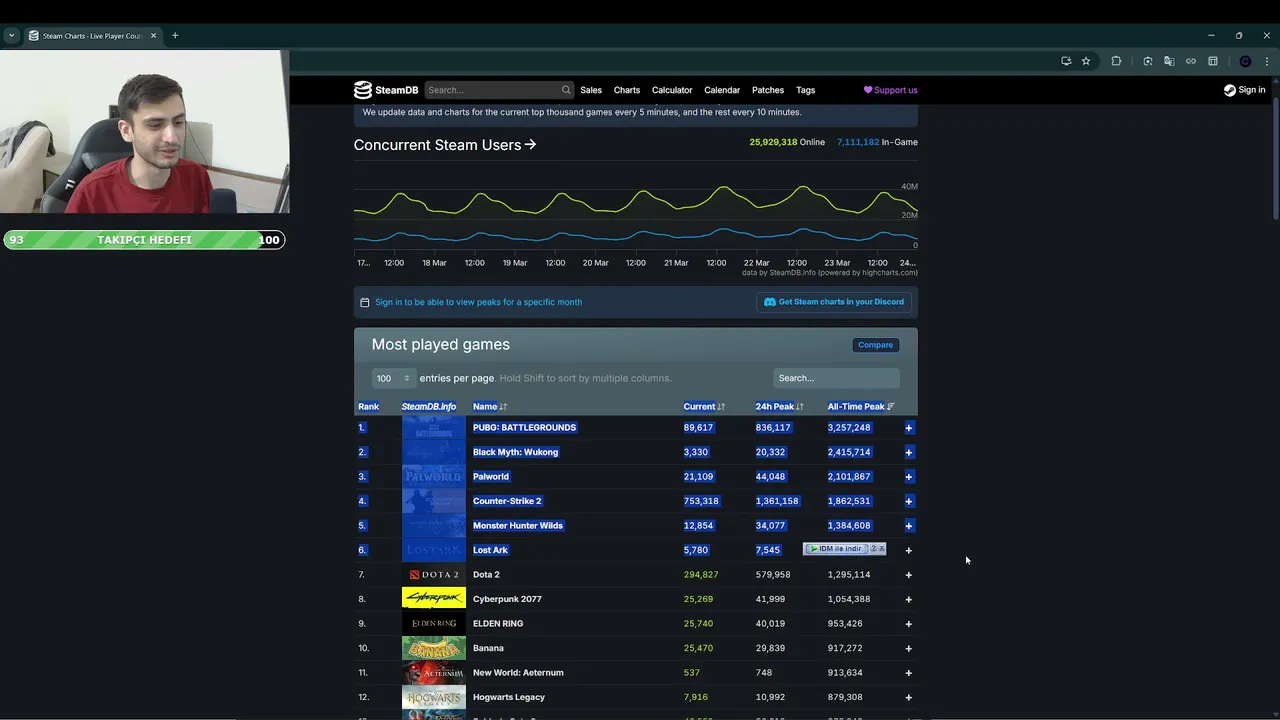Click the plus icon on Black Myth: Wukong row
Image resolution: width=1280 pixels, height=720 pixels.
coord(909,452)
